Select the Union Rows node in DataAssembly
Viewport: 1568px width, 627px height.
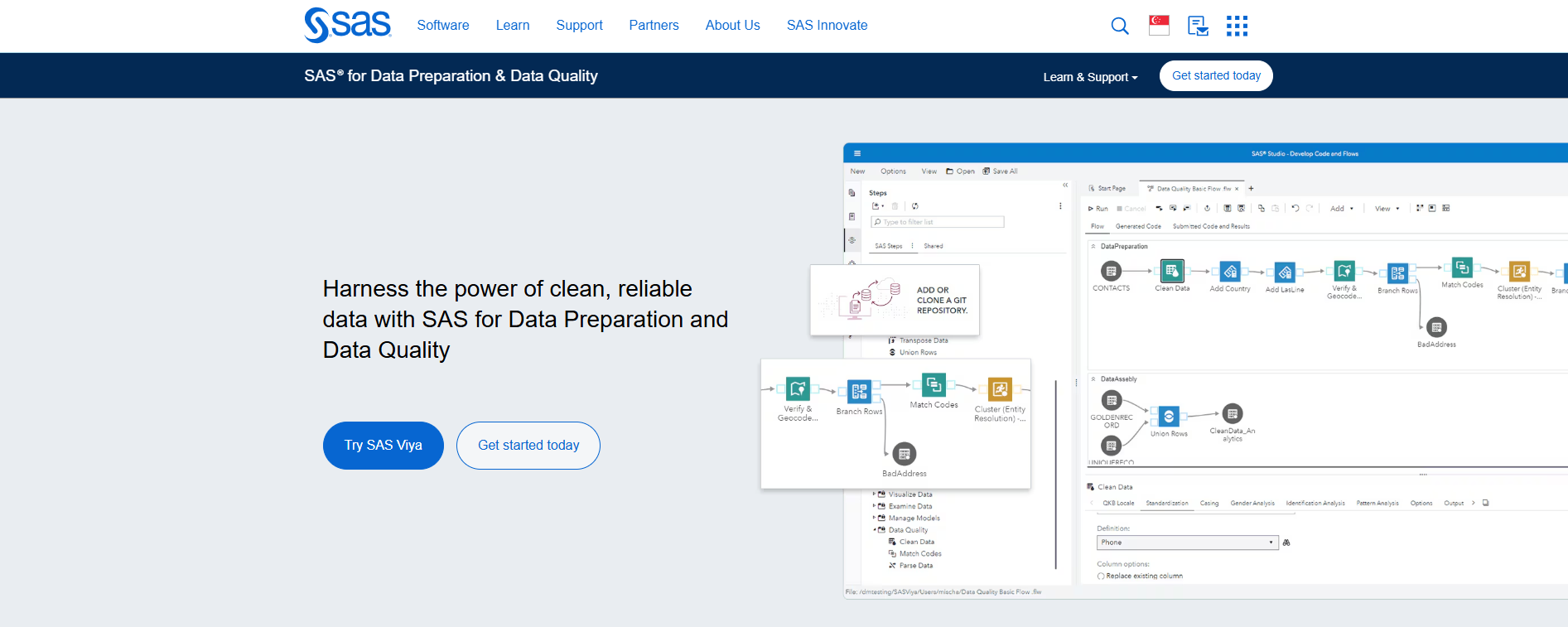(x=1168, y=416)
